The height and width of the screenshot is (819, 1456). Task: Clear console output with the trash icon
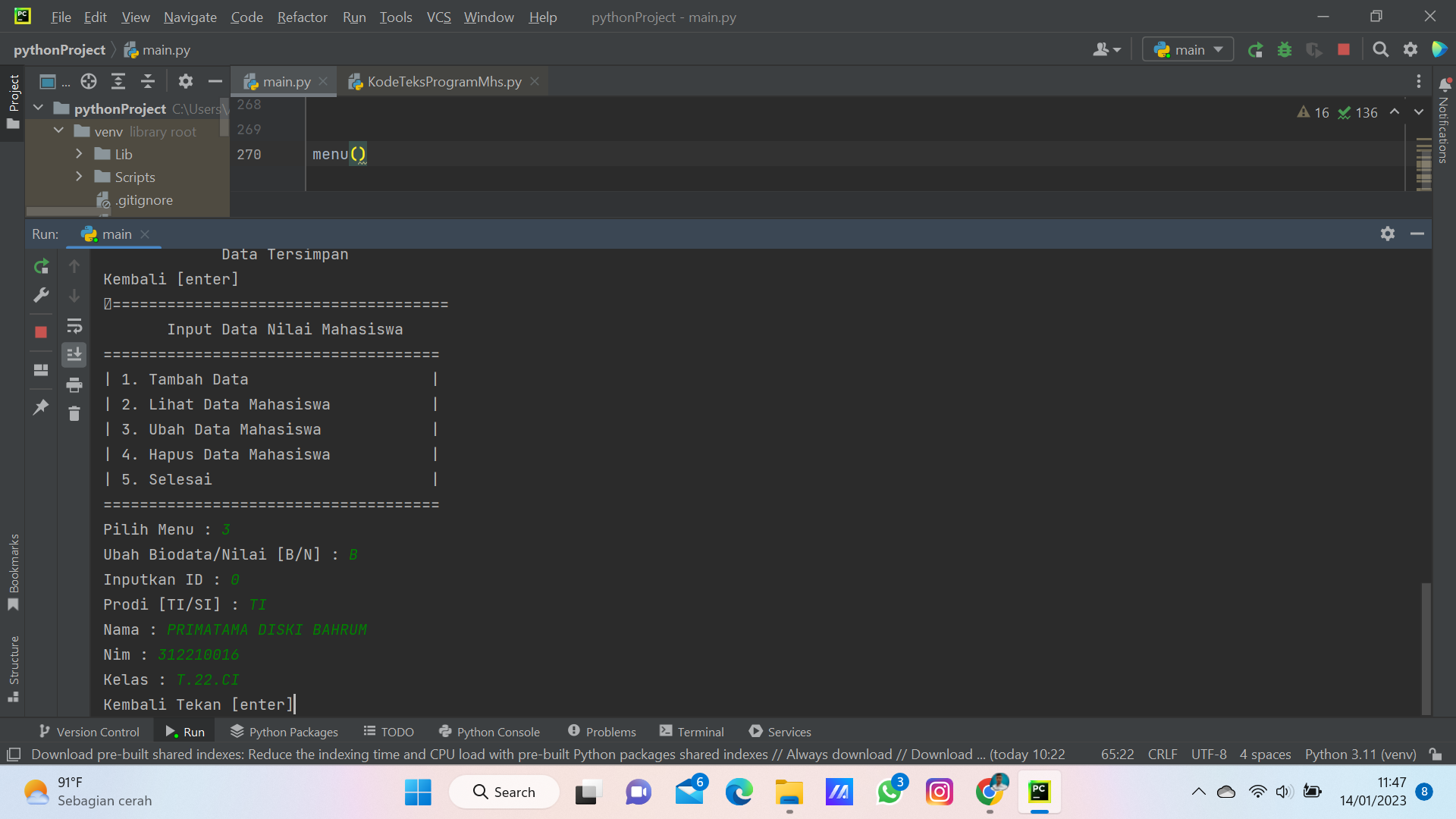coord(74,414)
